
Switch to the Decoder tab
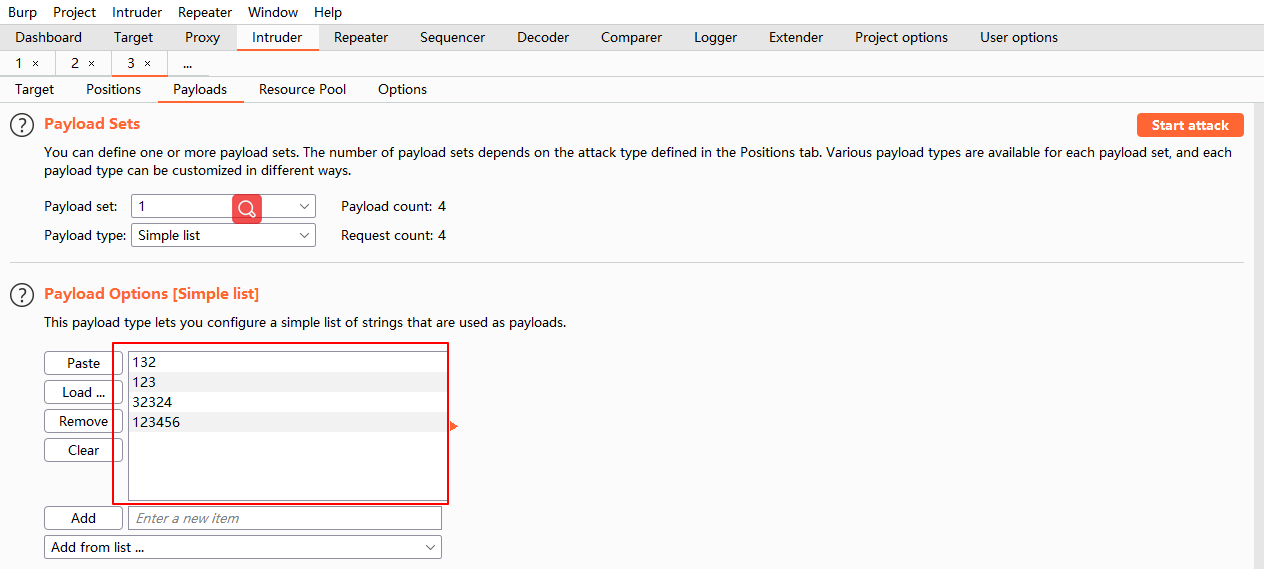(x=543, y=37)
